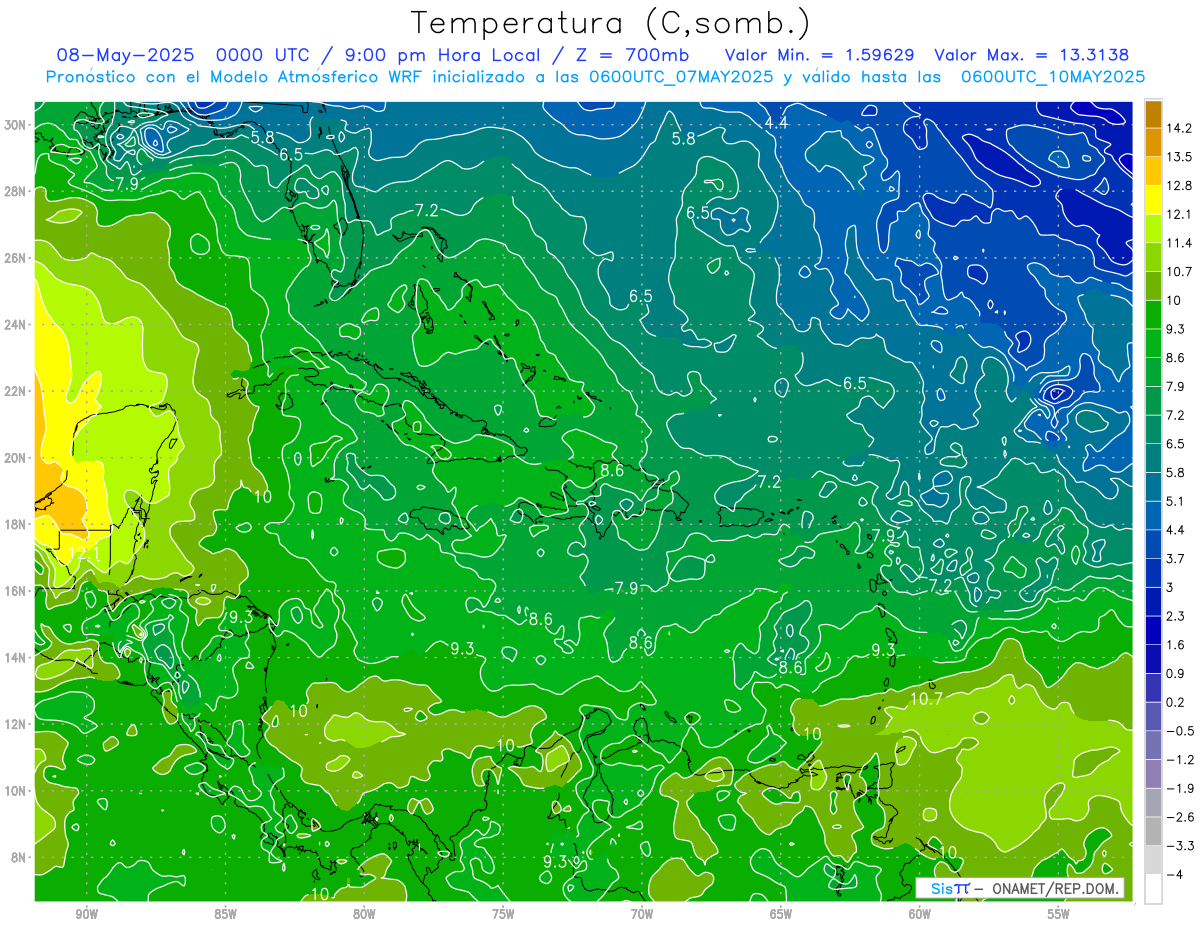This screenshot has width=1200, height=927.
Task: Click the legend value -4
Action: [1174, 875]
